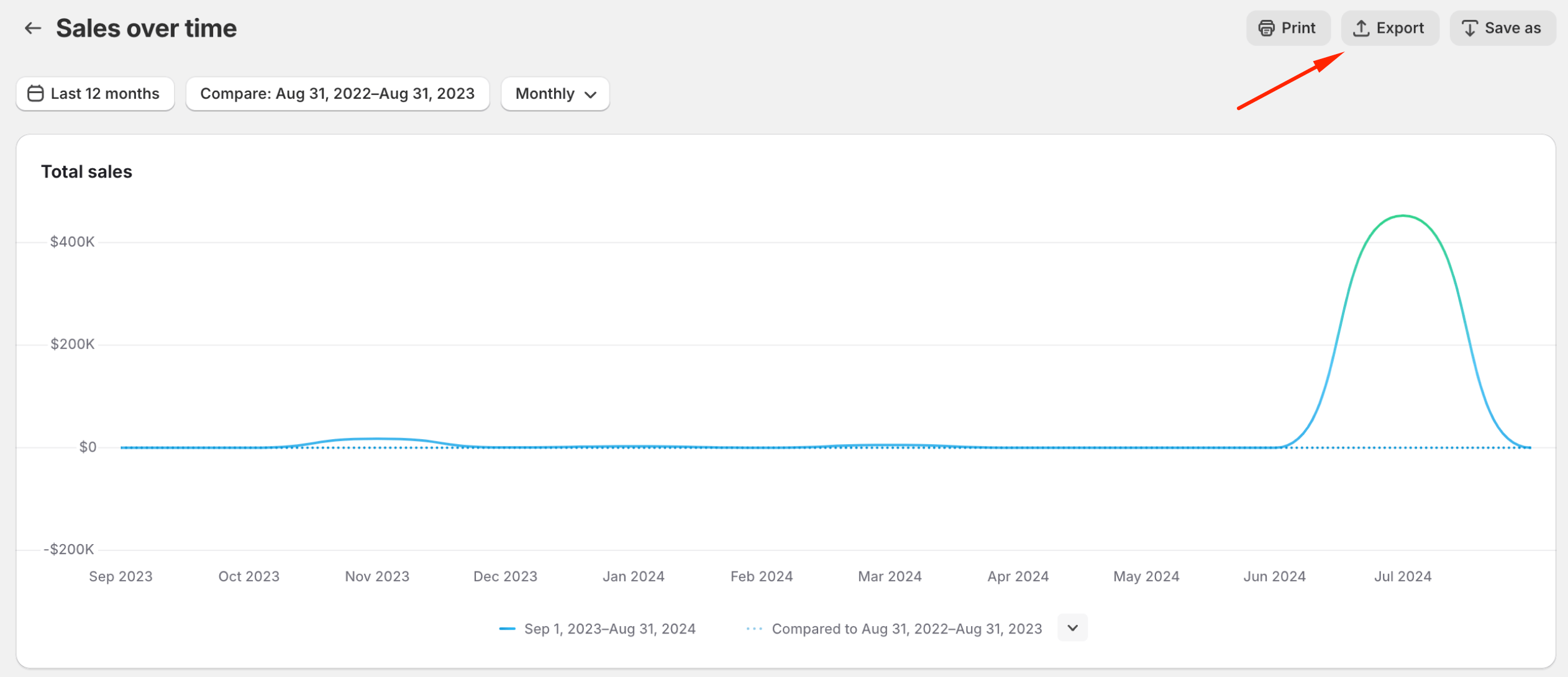Expand the Monthly interval dropdown

tap(555, 93)
